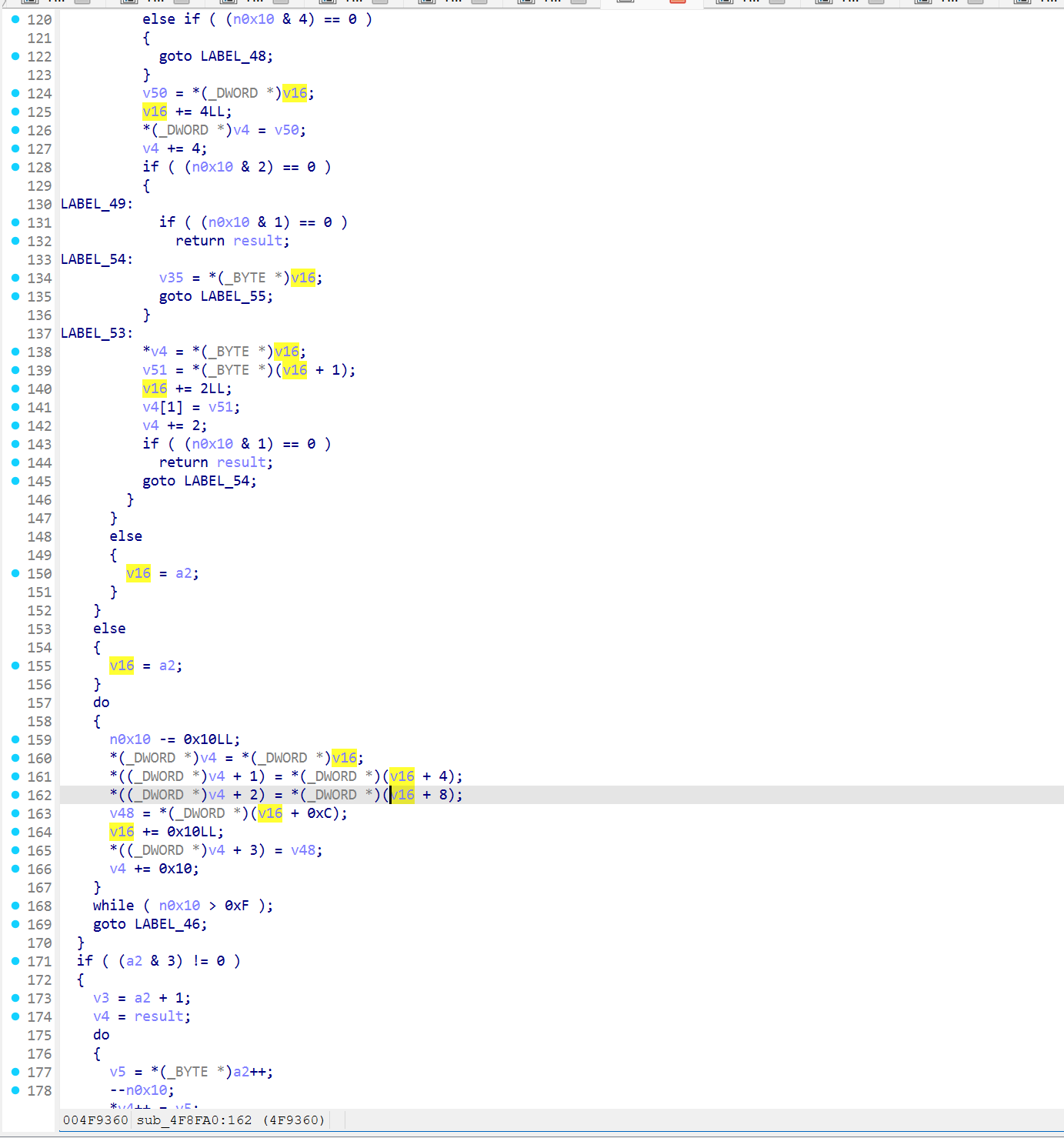Select v3 on line 173
The height and width of the screenshot is (1138, 1064).
pyautogui.click(x=102, y=998)
